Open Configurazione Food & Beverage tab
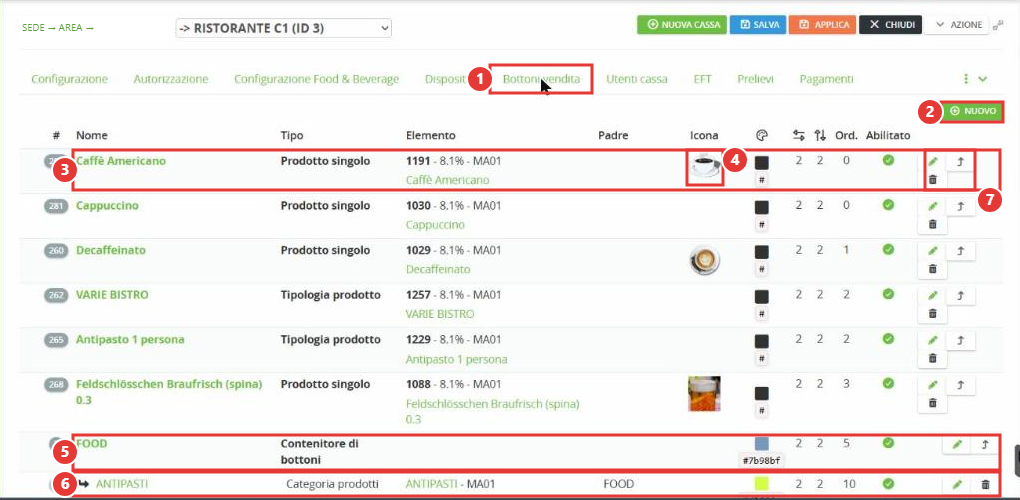The image size is (1020, 500). tap(317, 79)
